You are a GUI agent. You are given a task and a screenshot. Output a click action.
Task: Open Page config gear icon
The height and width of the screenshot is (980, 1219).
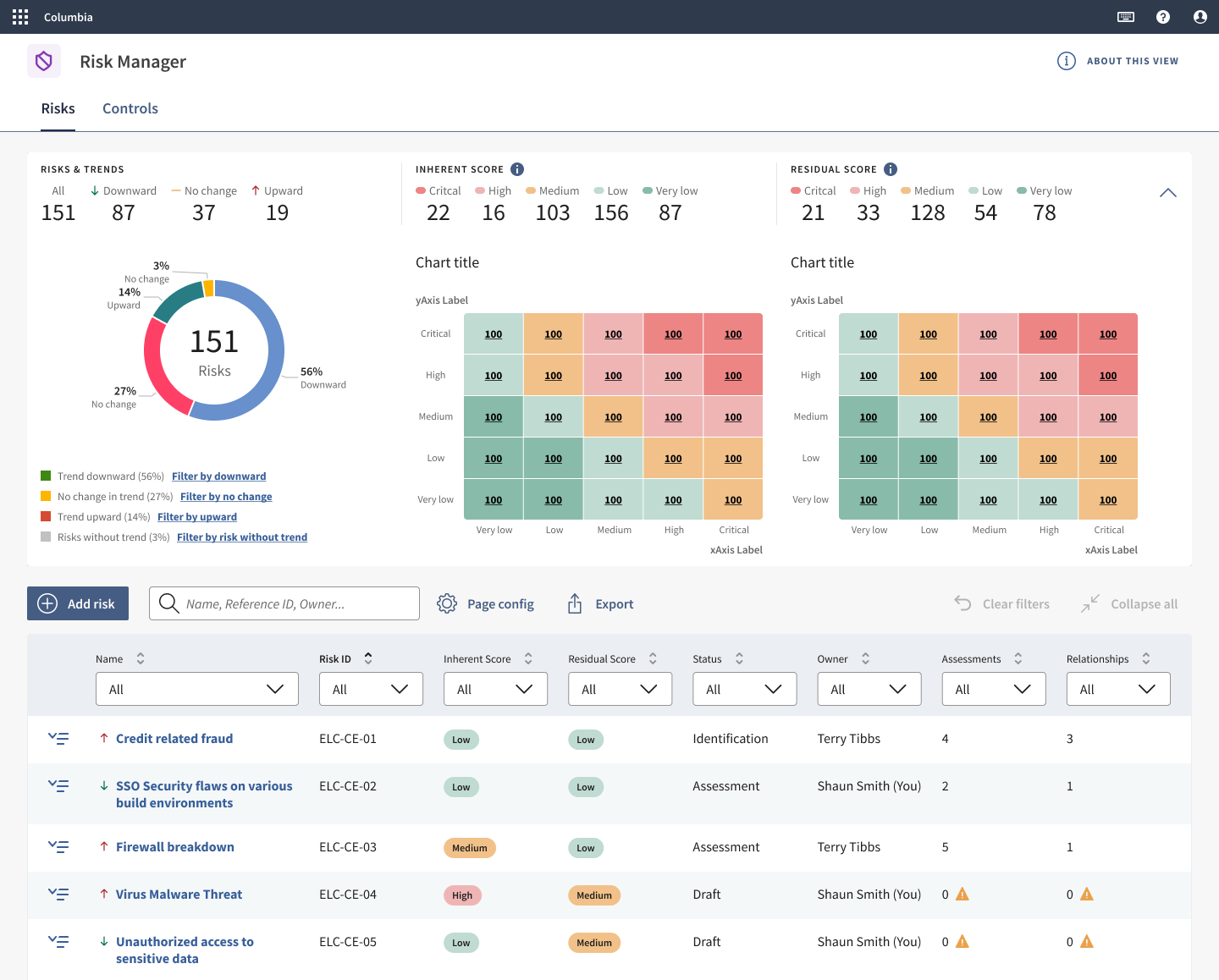pyautogui.click(x=447, y=603)
